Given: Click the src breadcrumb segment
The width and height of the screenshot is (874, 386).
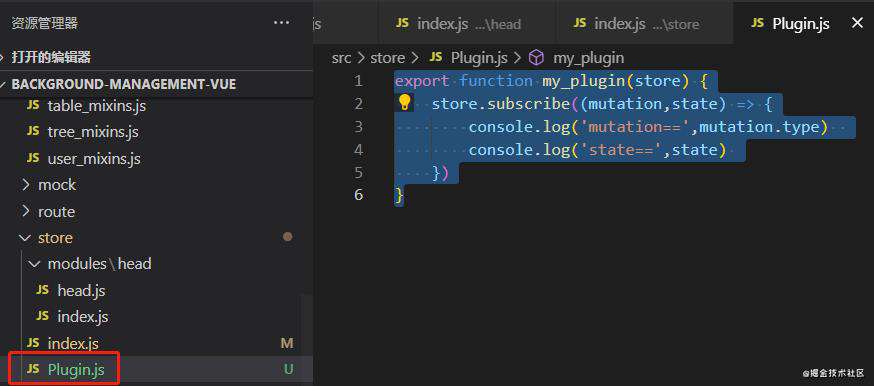Looking at the screenshot, I should tap(342, 58).
